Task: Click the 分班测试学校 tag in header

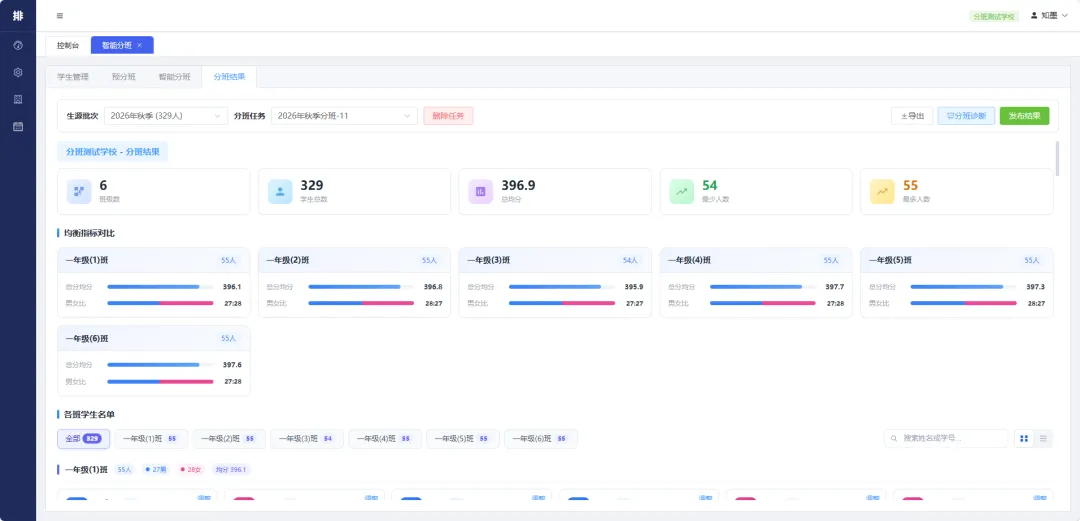Action: coord(994,16)
